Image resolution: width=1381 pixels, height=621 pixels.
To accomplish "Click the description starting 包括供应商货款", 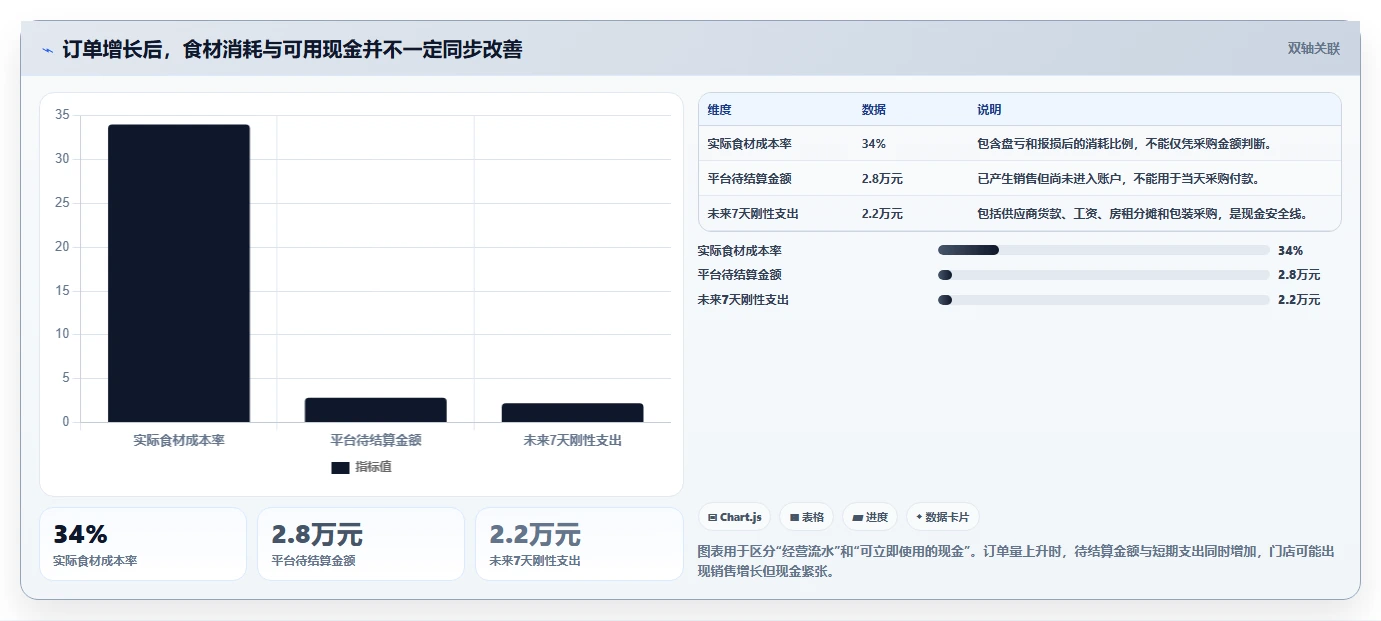I will 1142,214.
